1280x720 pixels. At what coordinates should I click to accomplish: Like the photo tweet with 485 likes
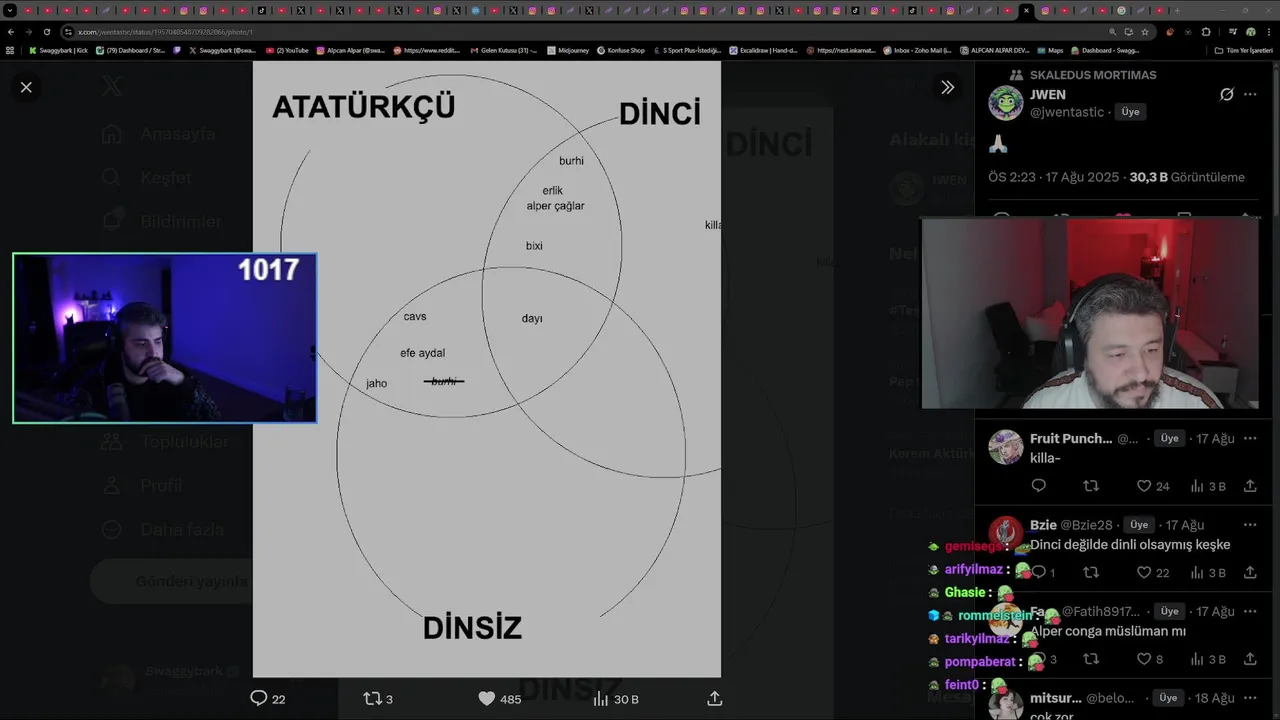pyautogui.click(x=499, y=698)
